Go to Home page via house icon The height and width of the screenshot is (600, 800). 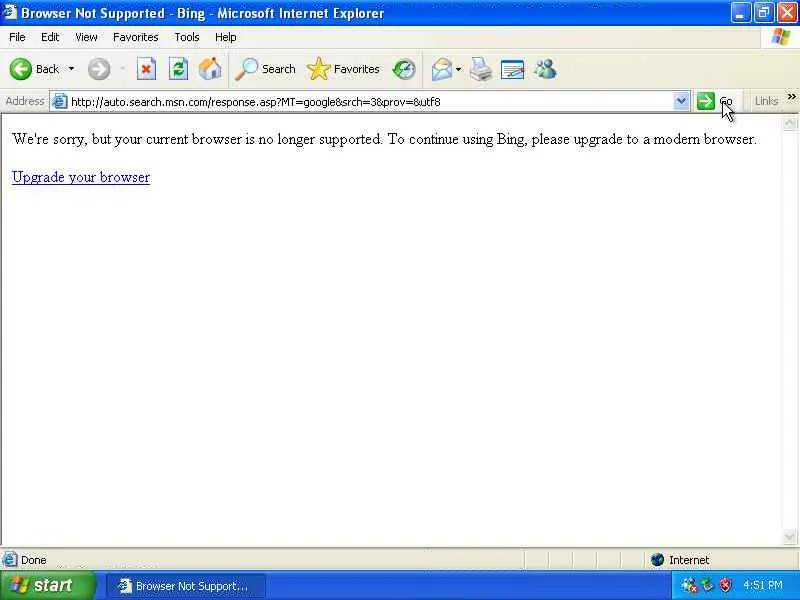click(210, 69)
